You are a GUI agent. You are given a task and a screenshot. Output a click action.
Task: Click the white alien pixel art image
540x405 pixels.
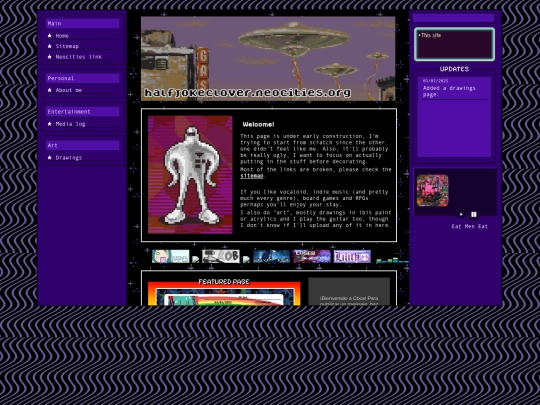point(190,175)
